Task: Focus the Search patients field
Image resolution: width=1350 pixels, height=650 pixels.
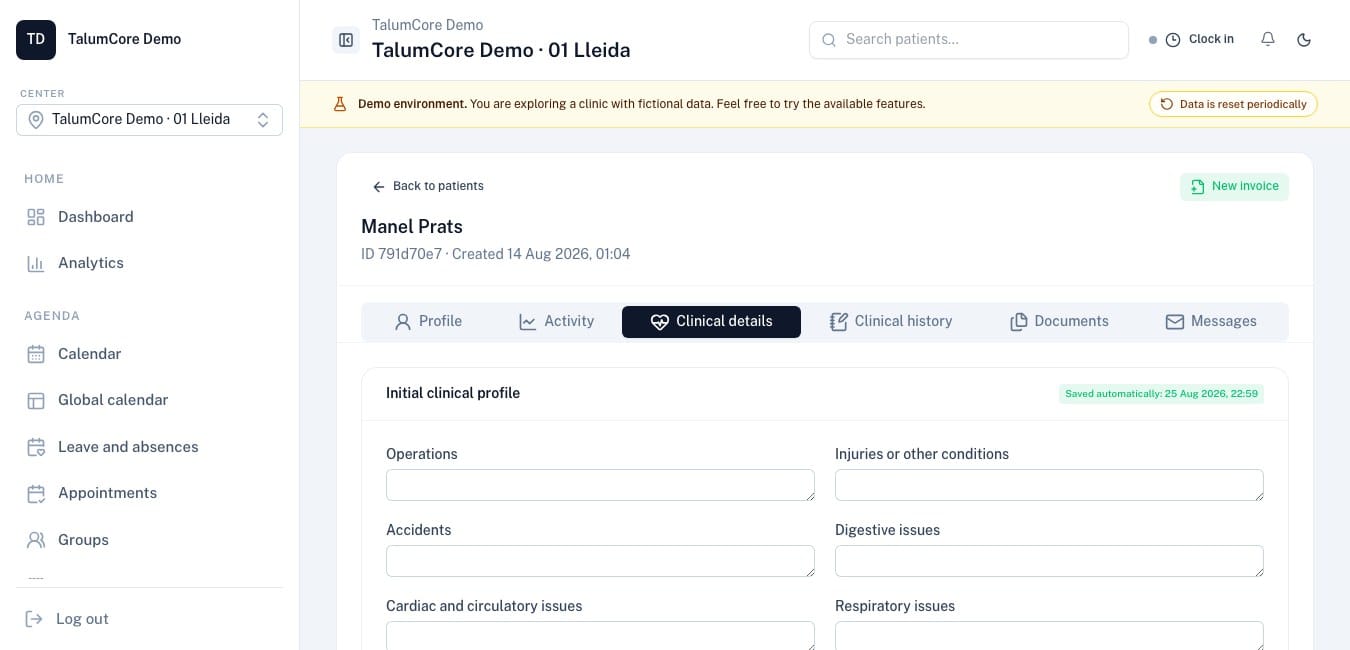Action: click(969, 40)
